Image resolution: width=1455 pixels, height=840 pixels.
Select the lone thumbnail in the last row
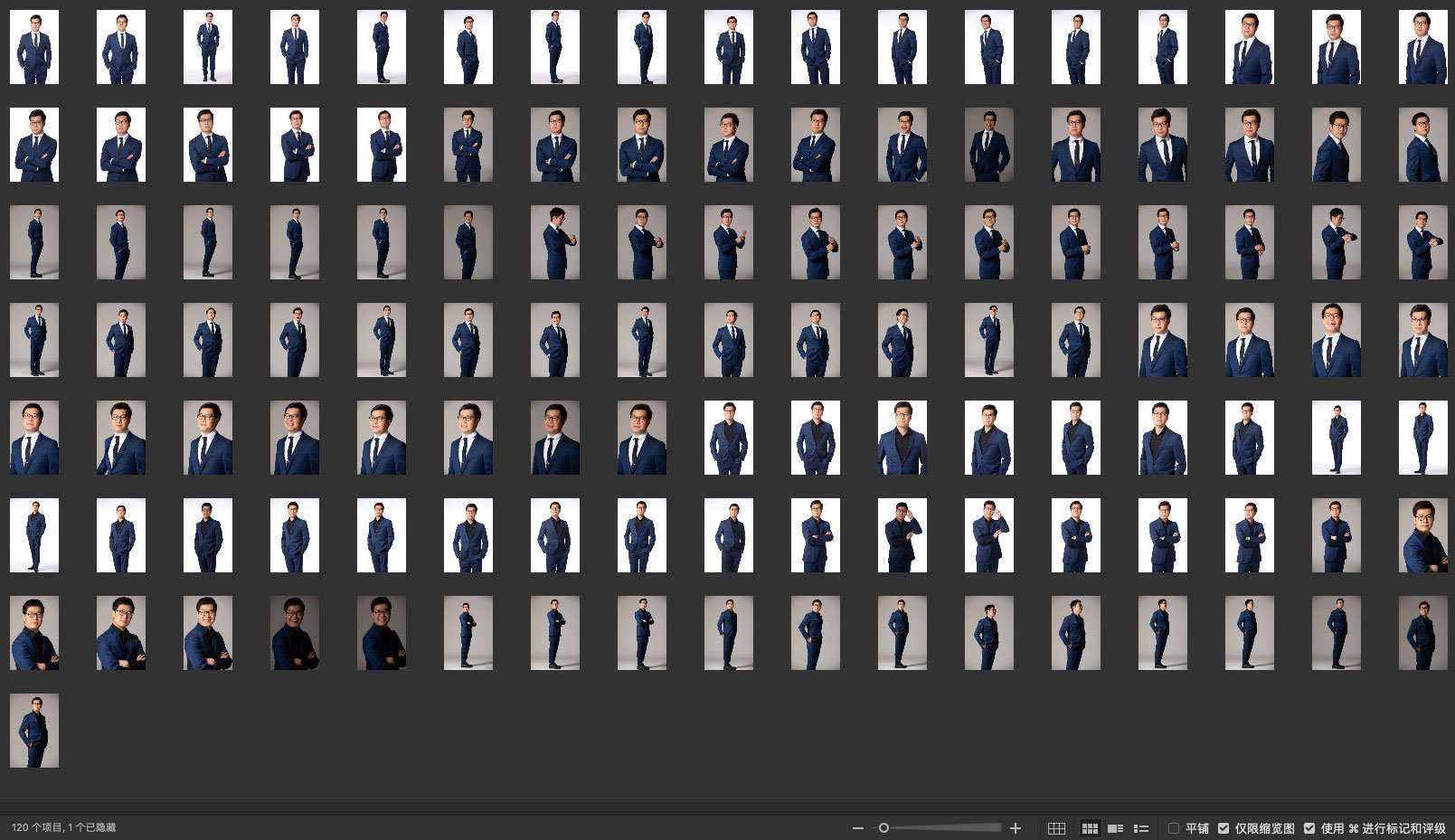click(34, 731)
